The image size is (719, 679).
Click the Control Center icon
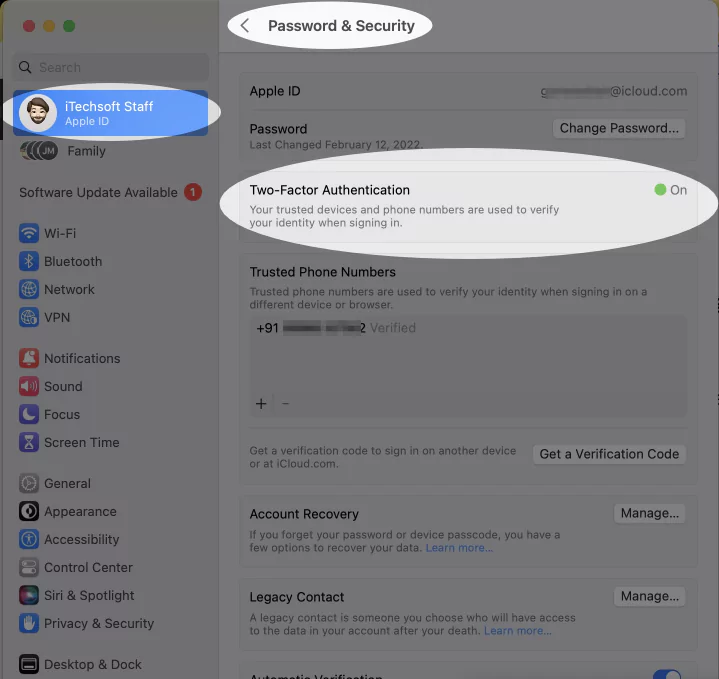pyautogui.click(x=28, y=567)
